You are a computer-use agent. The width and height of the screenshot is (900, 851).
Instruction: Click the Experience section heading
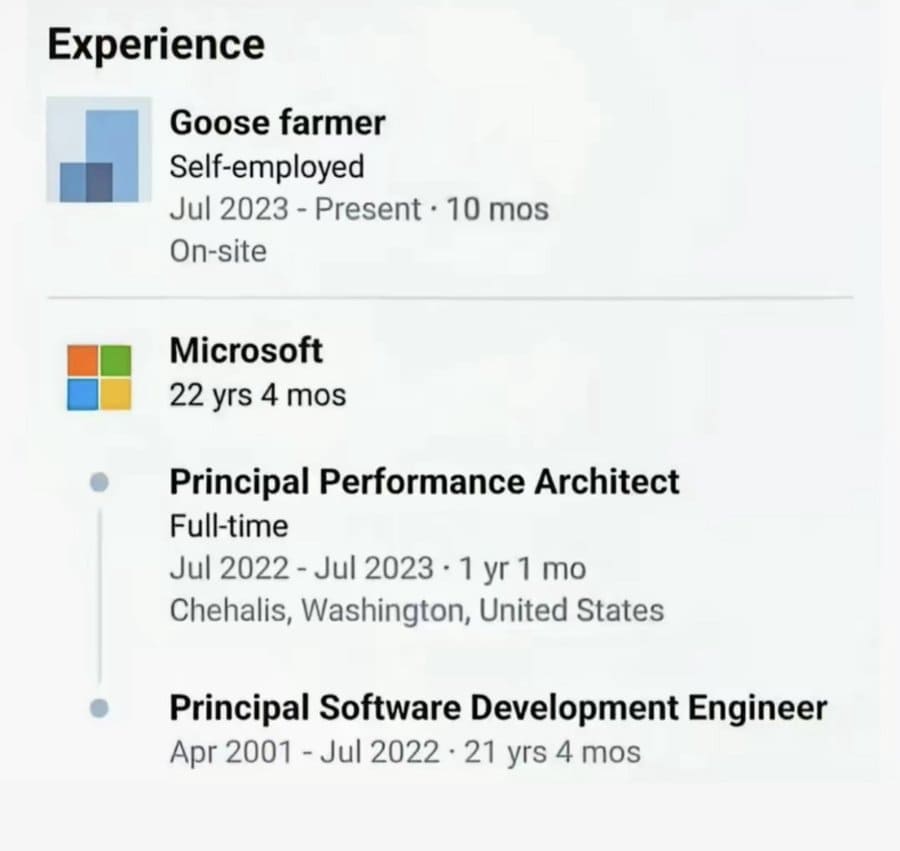click(156, 45)
